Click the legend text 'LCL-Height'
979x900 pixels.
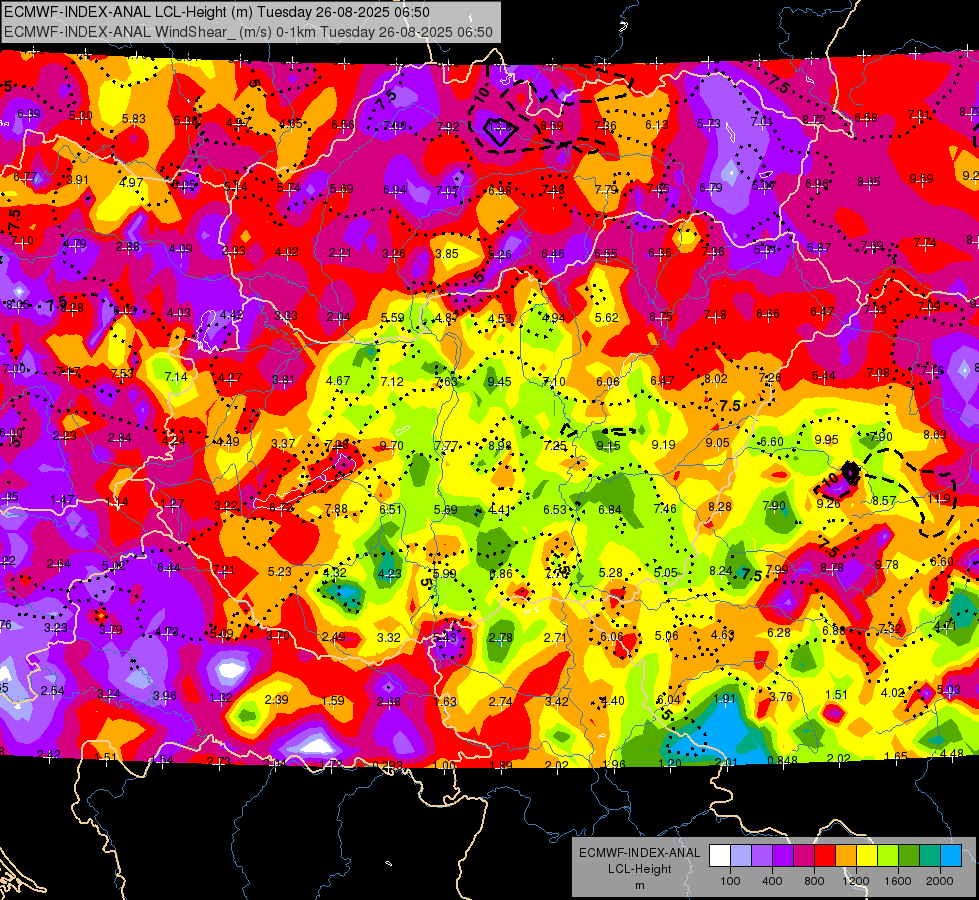(x=639, y=869)
